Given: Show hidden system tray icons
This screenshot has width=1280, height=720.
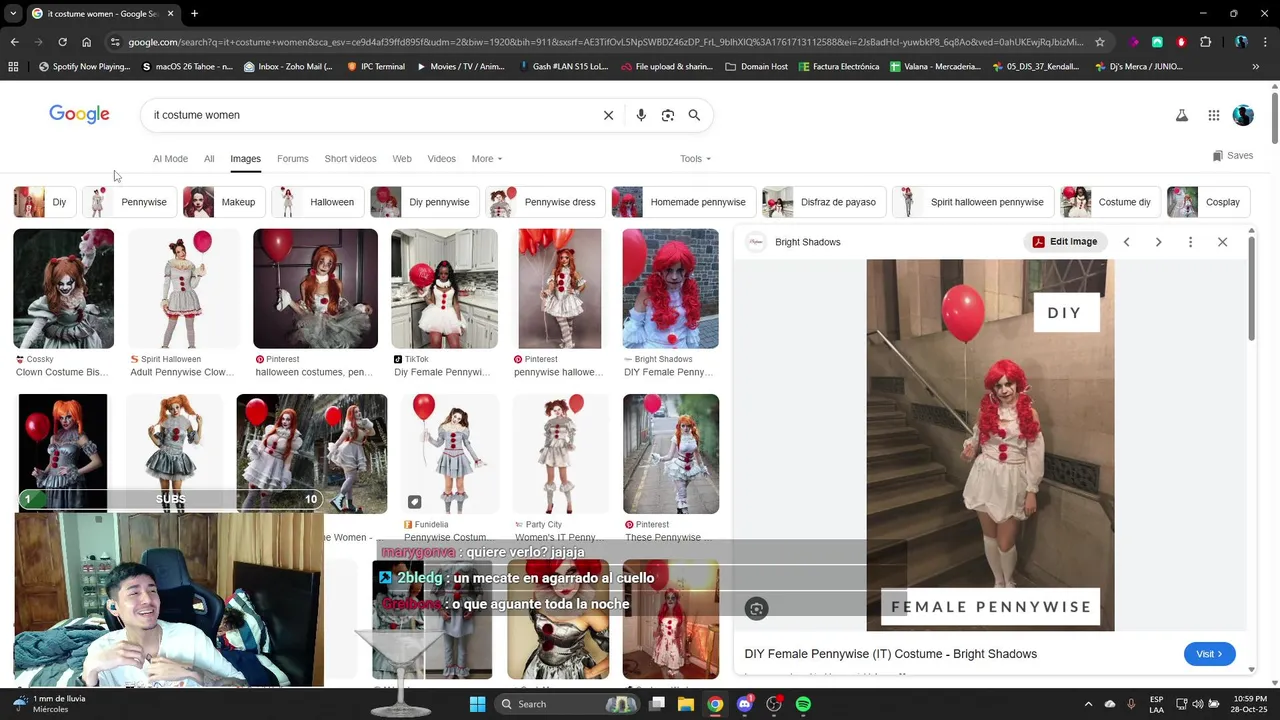Looking at the screenshot, I should [x=1088, y=704].
